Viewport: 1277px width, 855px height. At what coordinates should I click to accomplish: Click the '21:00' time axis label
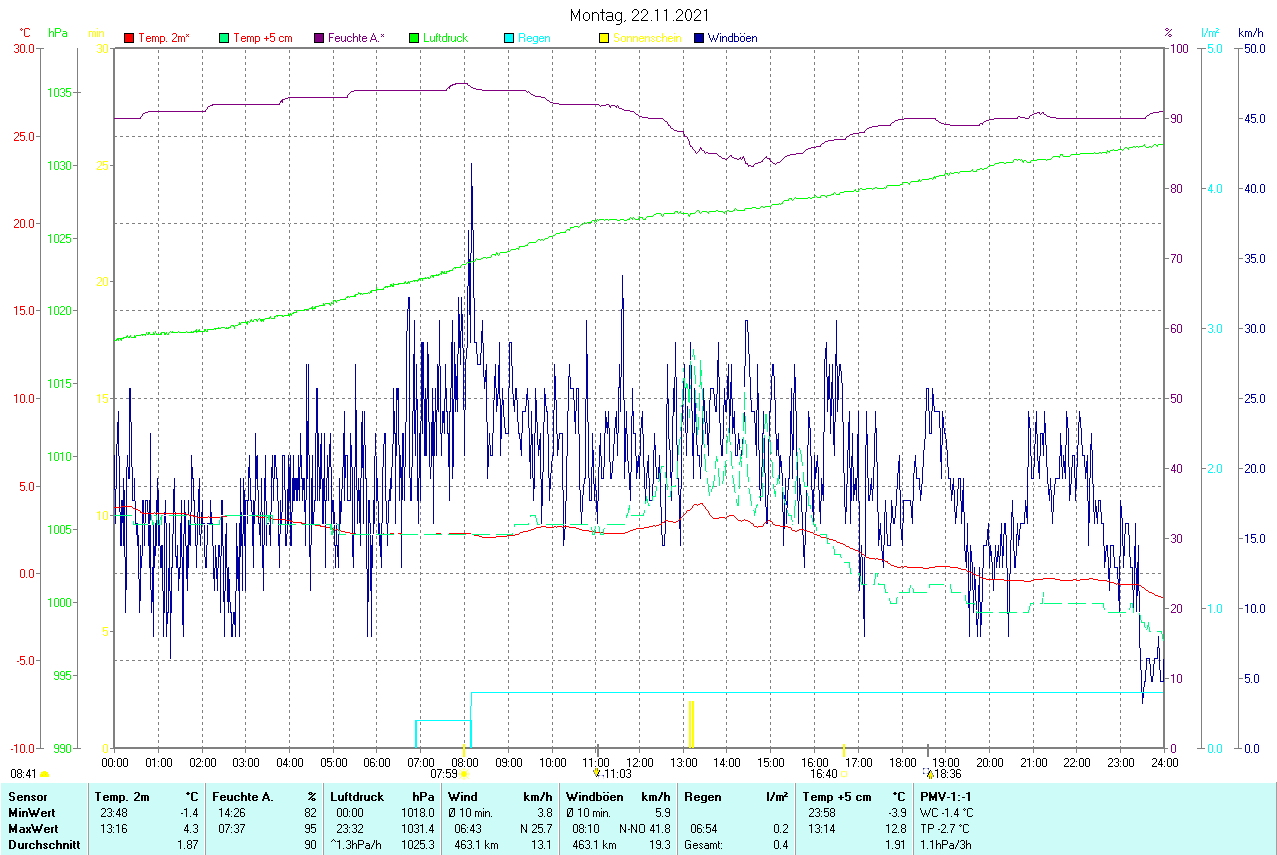pos(1033,762)
